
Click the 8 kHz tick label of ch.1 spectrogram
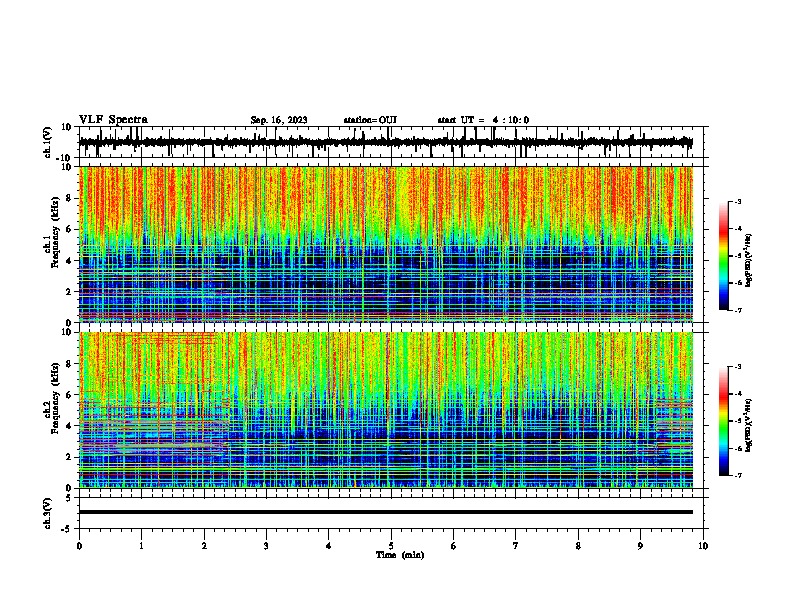point(69,198)
